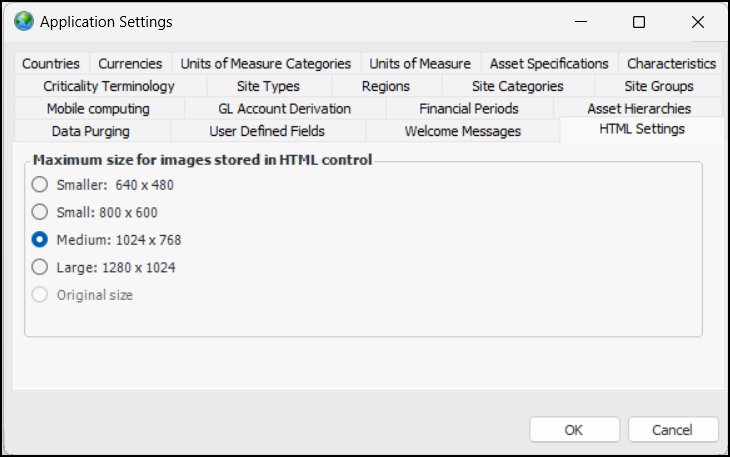Screen dimensions: 730x457
Task: Pick the Large 1280 x 1024 option
Action: [x=40, y=267]
